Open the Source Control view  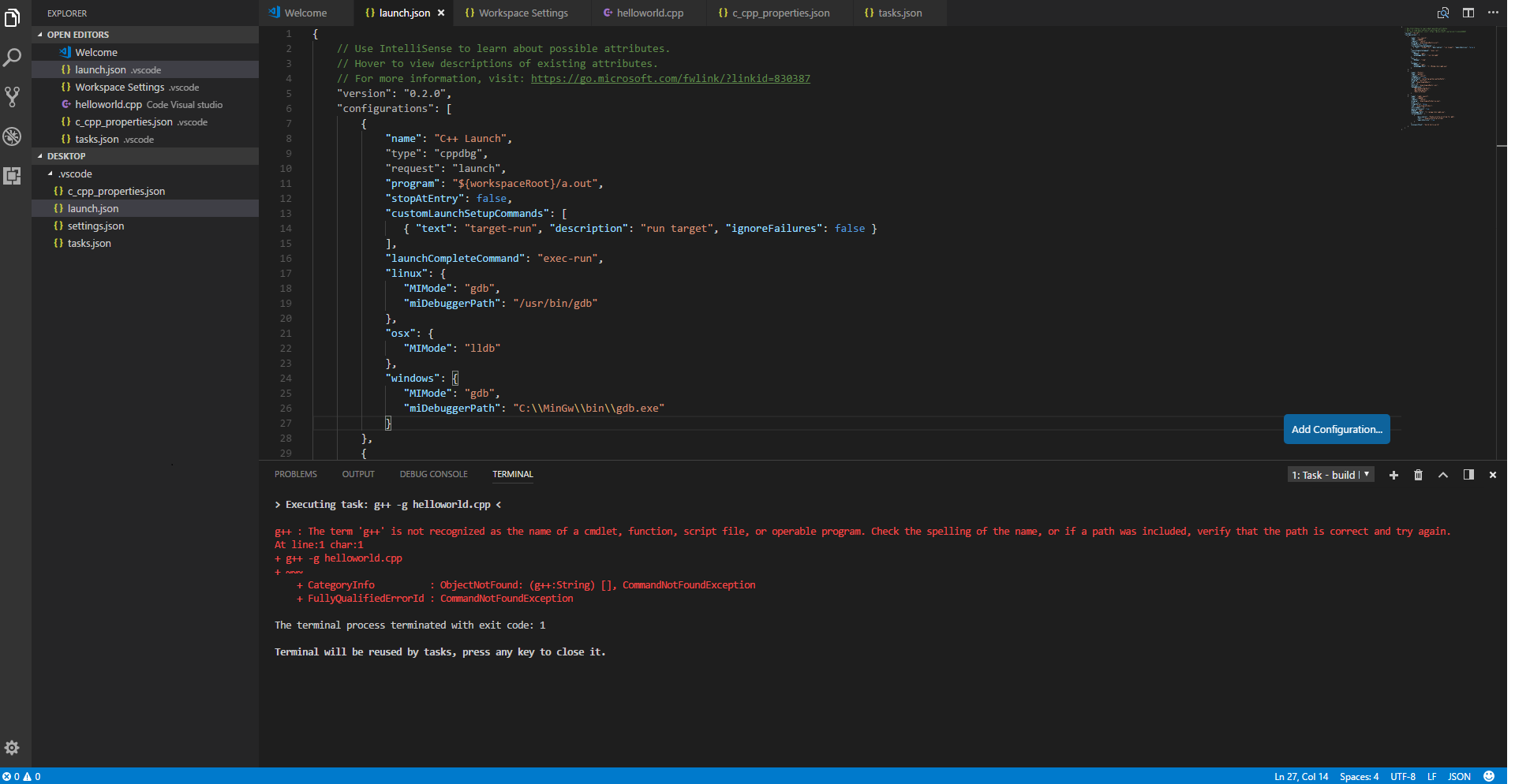click(x=13, y=96)
